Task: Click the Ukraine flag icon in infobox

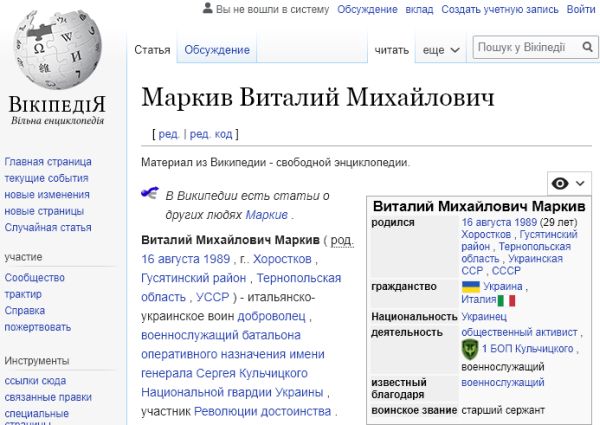Action: 470,287
